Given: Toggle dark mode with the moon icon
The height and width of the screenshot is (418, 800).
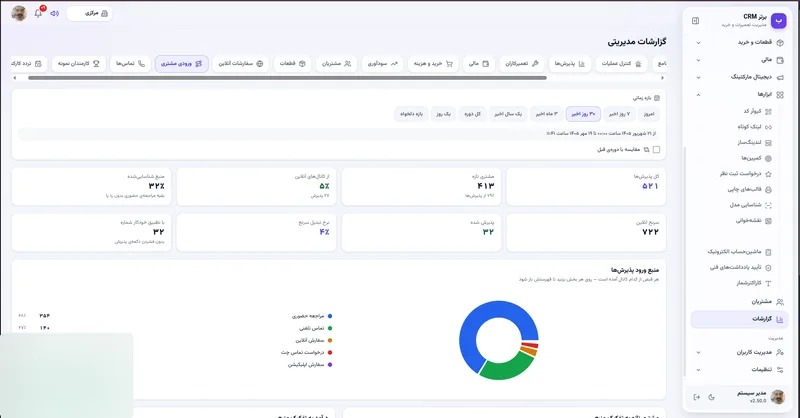Looking at the screenshot, I should pyautogui.click(x=711, y=397).
